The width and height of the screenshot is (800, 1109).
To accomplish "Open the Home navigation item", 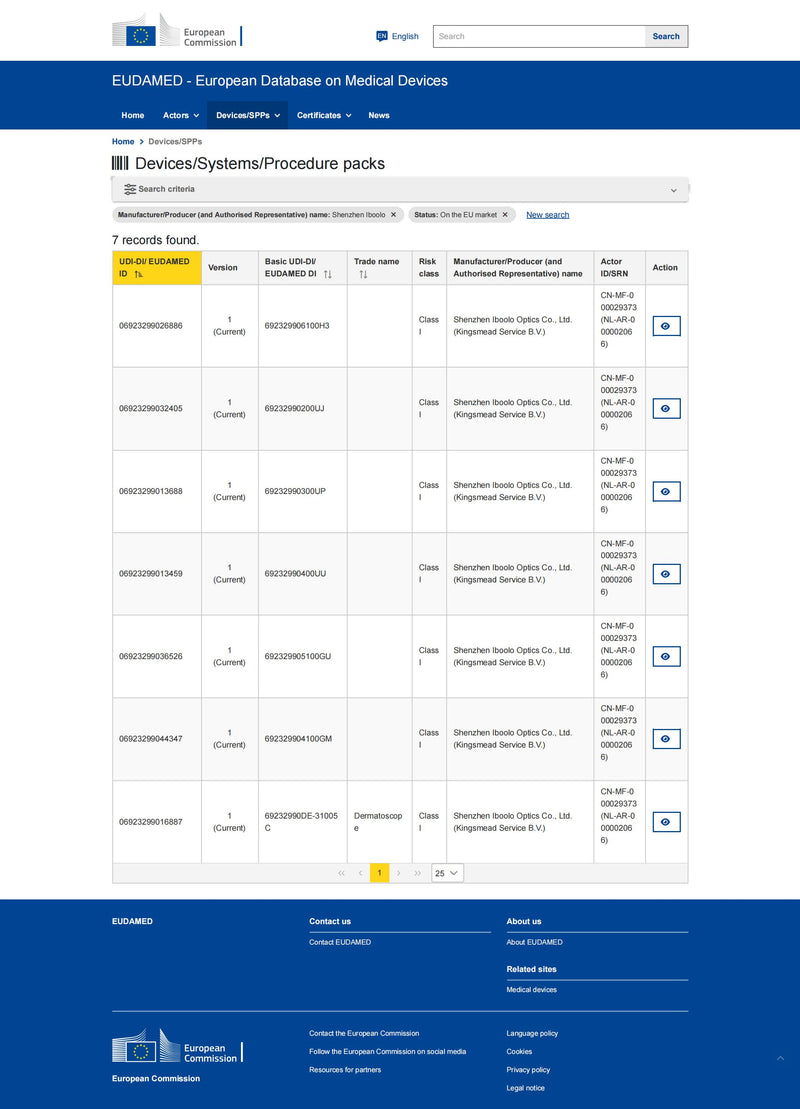I will click(x=133, y=115).
